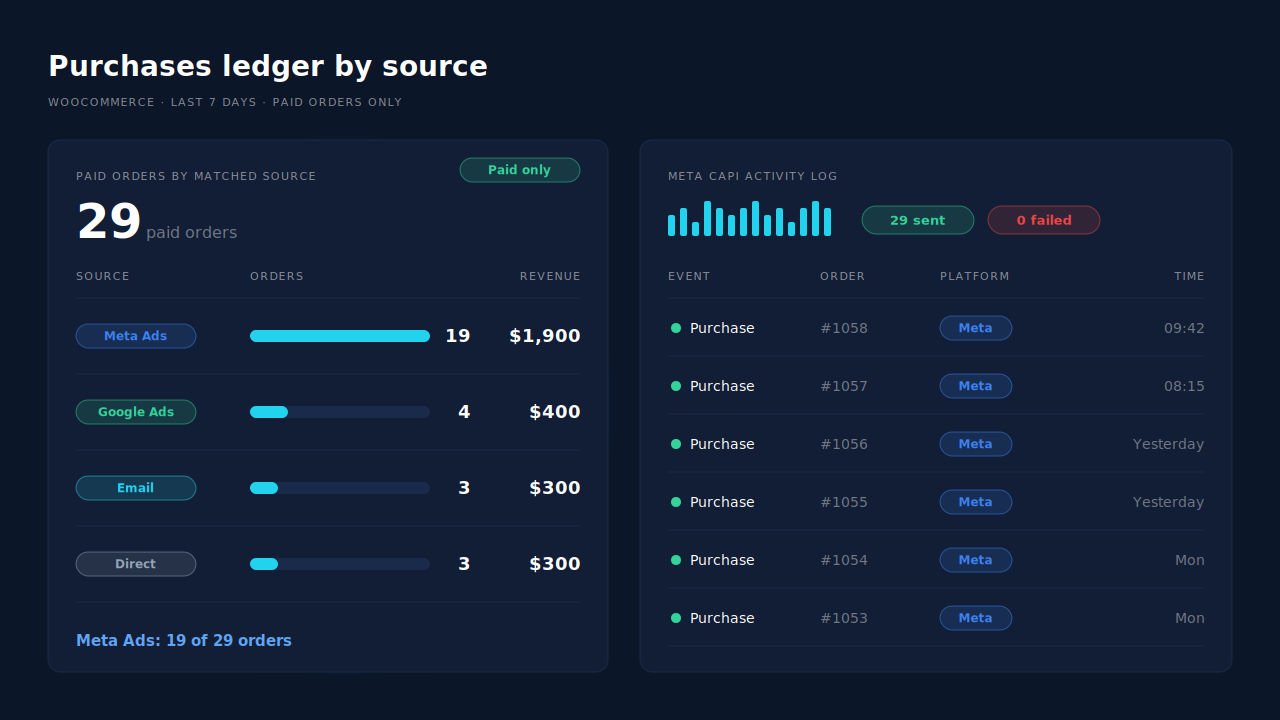
Task: Click the status dot in the #1054 row
Action: [x=676, y=560]
